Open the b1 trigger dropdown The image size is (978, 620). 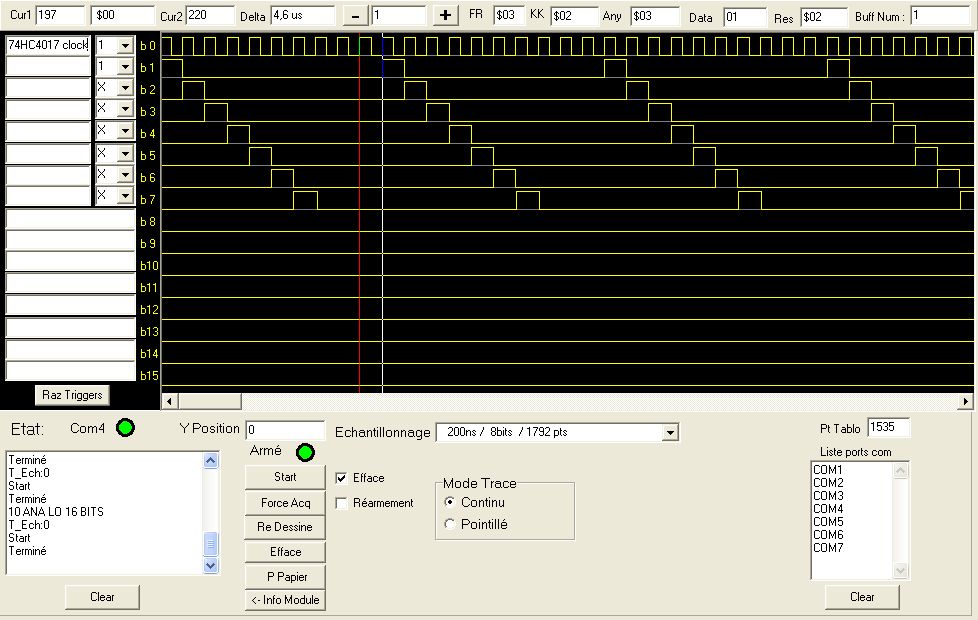[125, 67]
